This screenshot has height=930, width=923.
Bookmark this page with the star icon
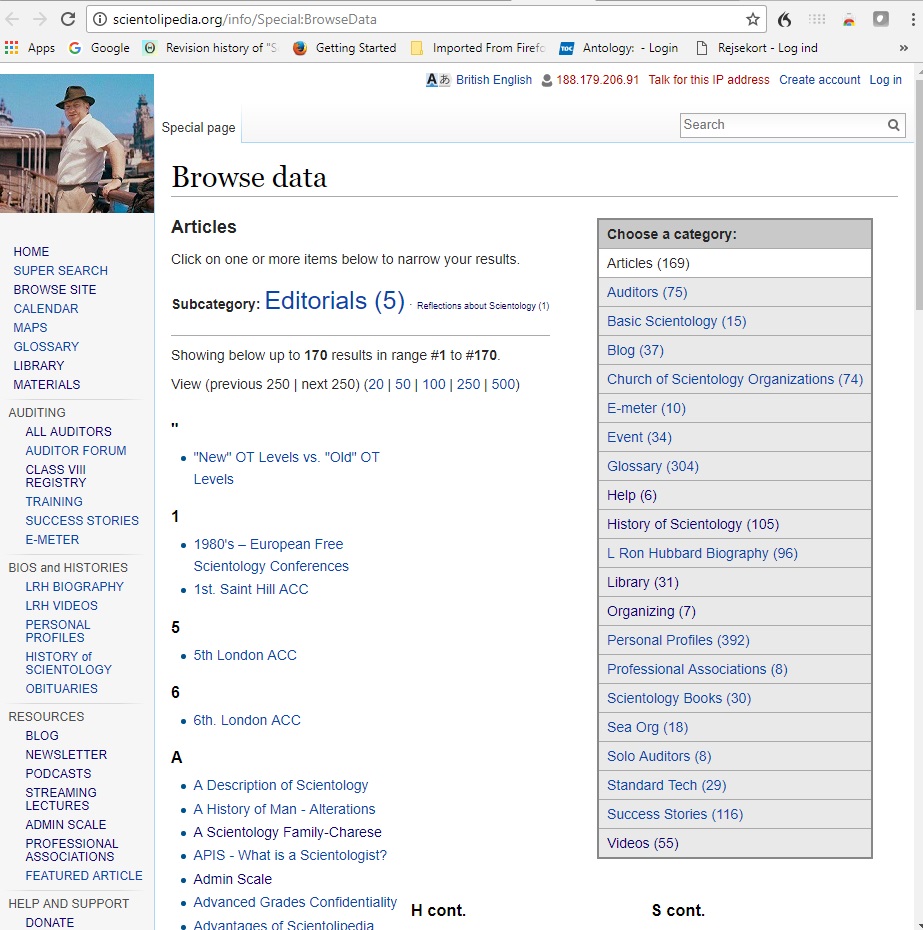point(752,19)
